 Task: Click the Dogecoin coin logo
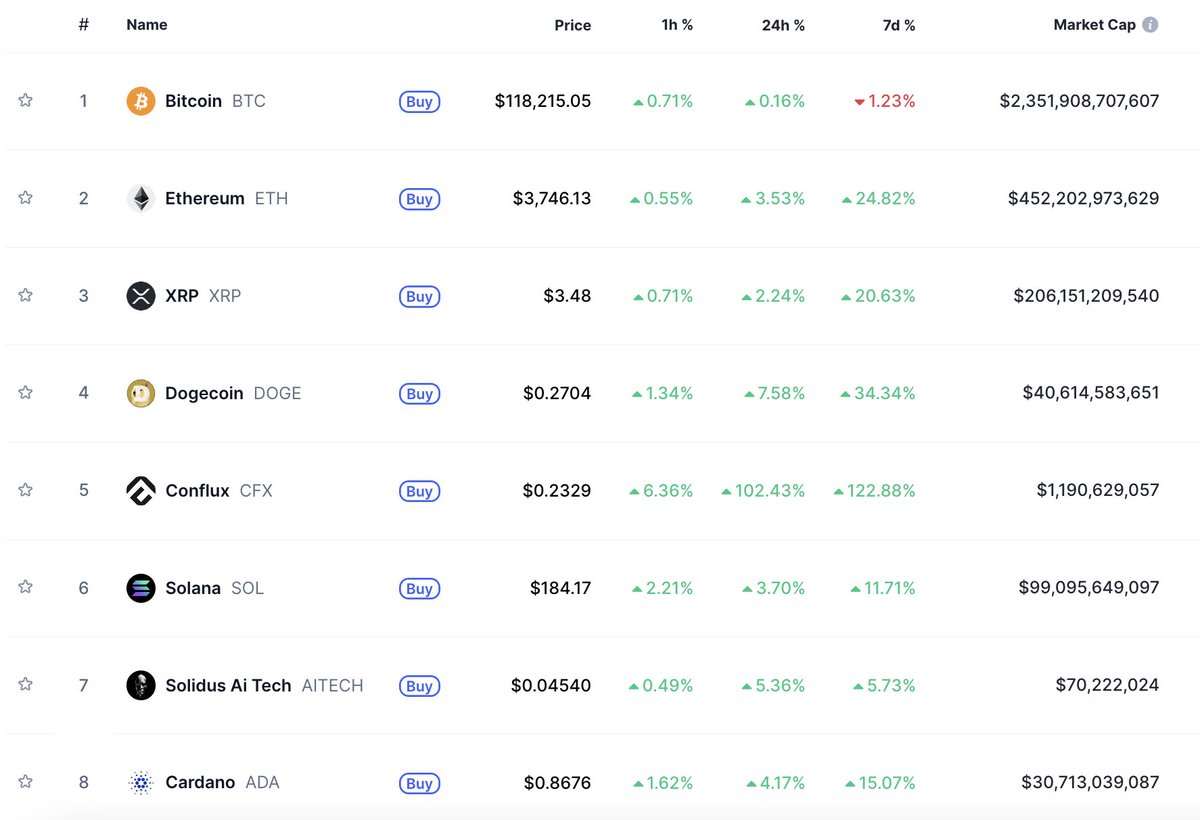coord(141,393)
